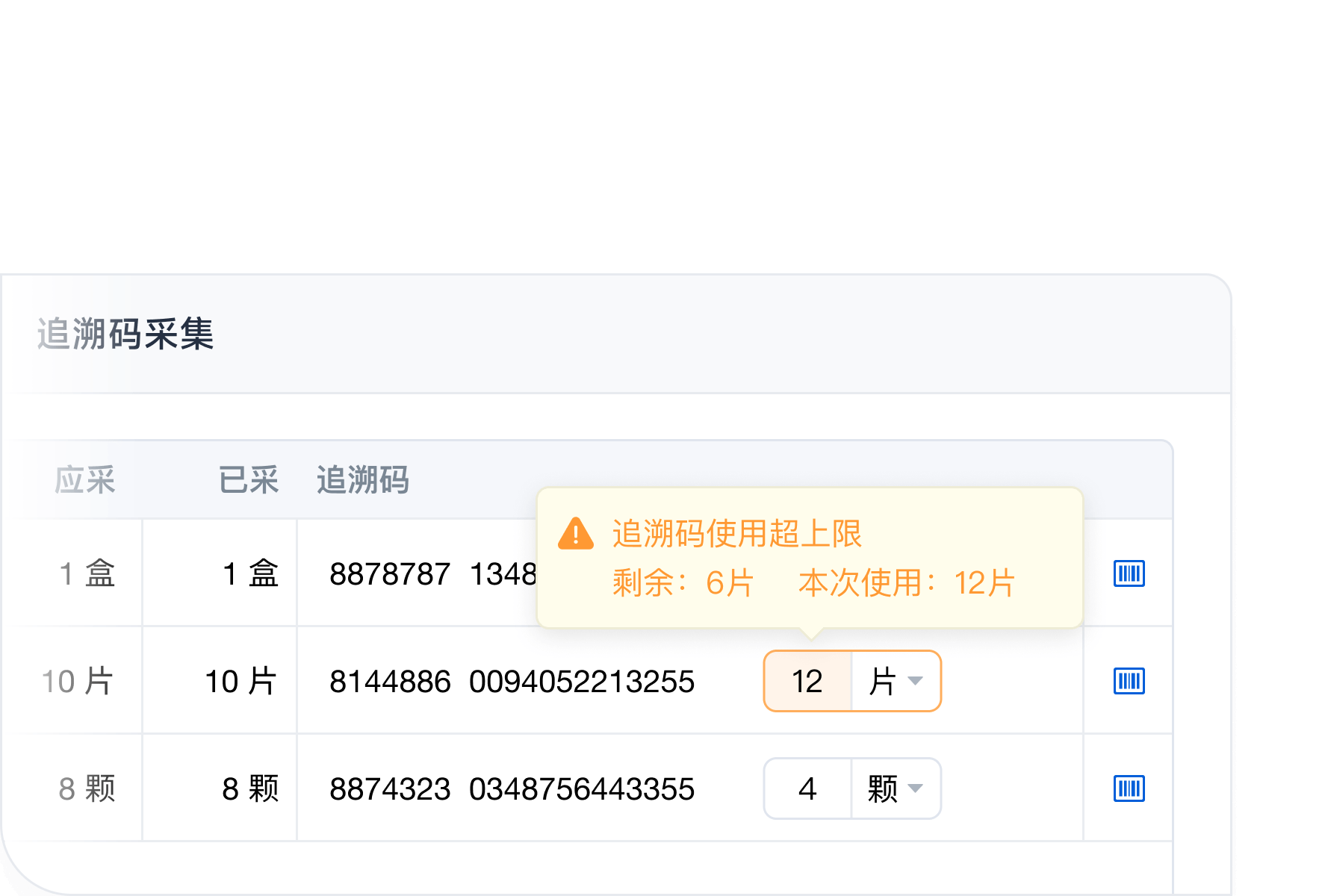Select the highlighted quantity field showing 12
Screen dimensions: 1322x896
[x=807, y=681]
